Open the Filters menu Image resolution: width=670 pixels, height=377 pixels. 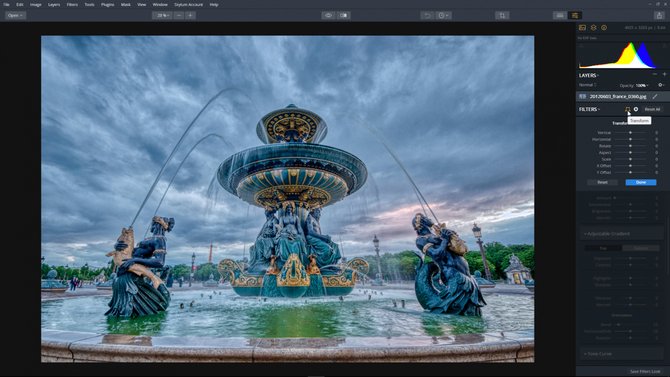[x=72, y=4]
